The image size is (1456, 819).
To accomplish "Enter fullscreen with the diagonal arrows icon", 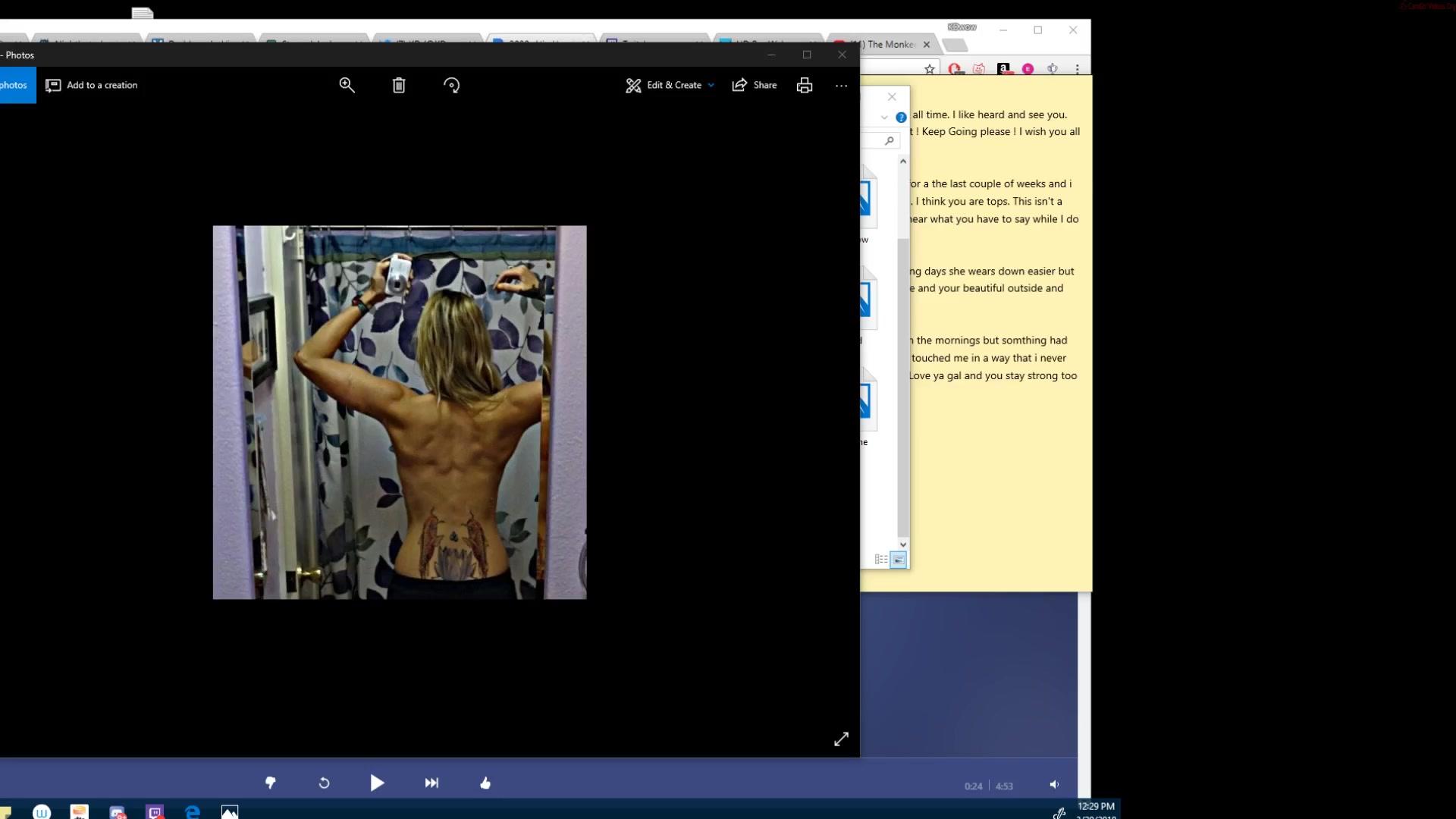I will click(x=841, y=739).
